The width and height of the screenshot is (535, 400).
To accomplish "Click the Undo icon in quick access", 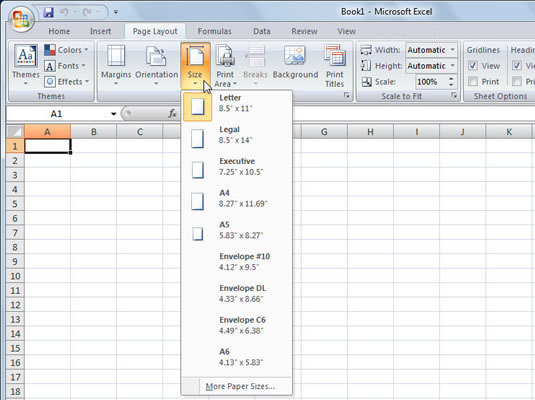I will point(64,12).
